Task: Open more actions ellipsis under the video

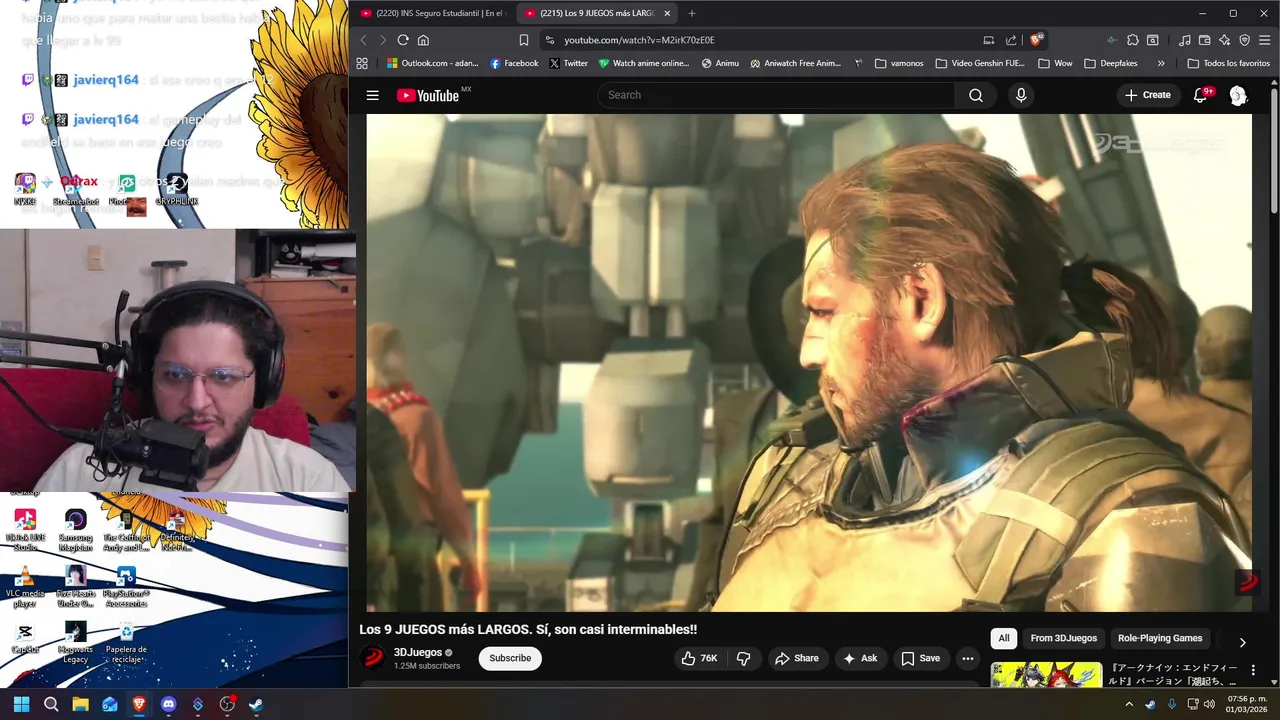Action: tap(967, 658)
